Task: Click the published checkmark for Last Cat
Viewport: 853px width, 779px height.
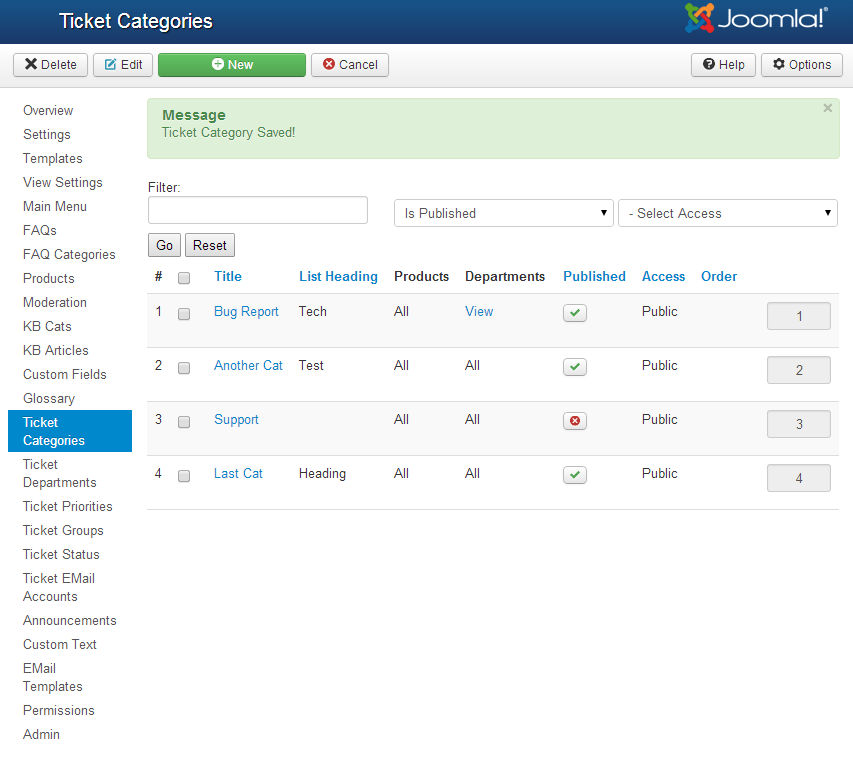Action: [x=575, y=475]
